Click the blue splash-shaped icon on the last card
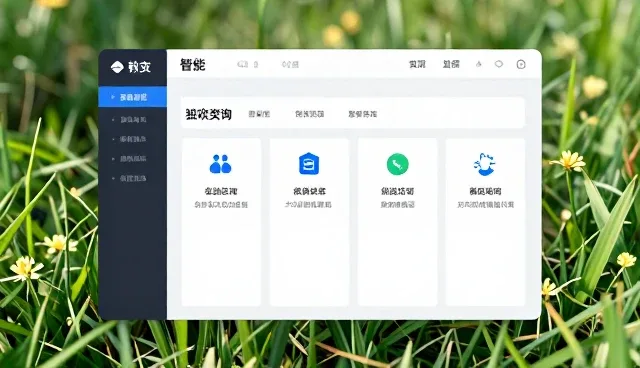 pos(485,164)
